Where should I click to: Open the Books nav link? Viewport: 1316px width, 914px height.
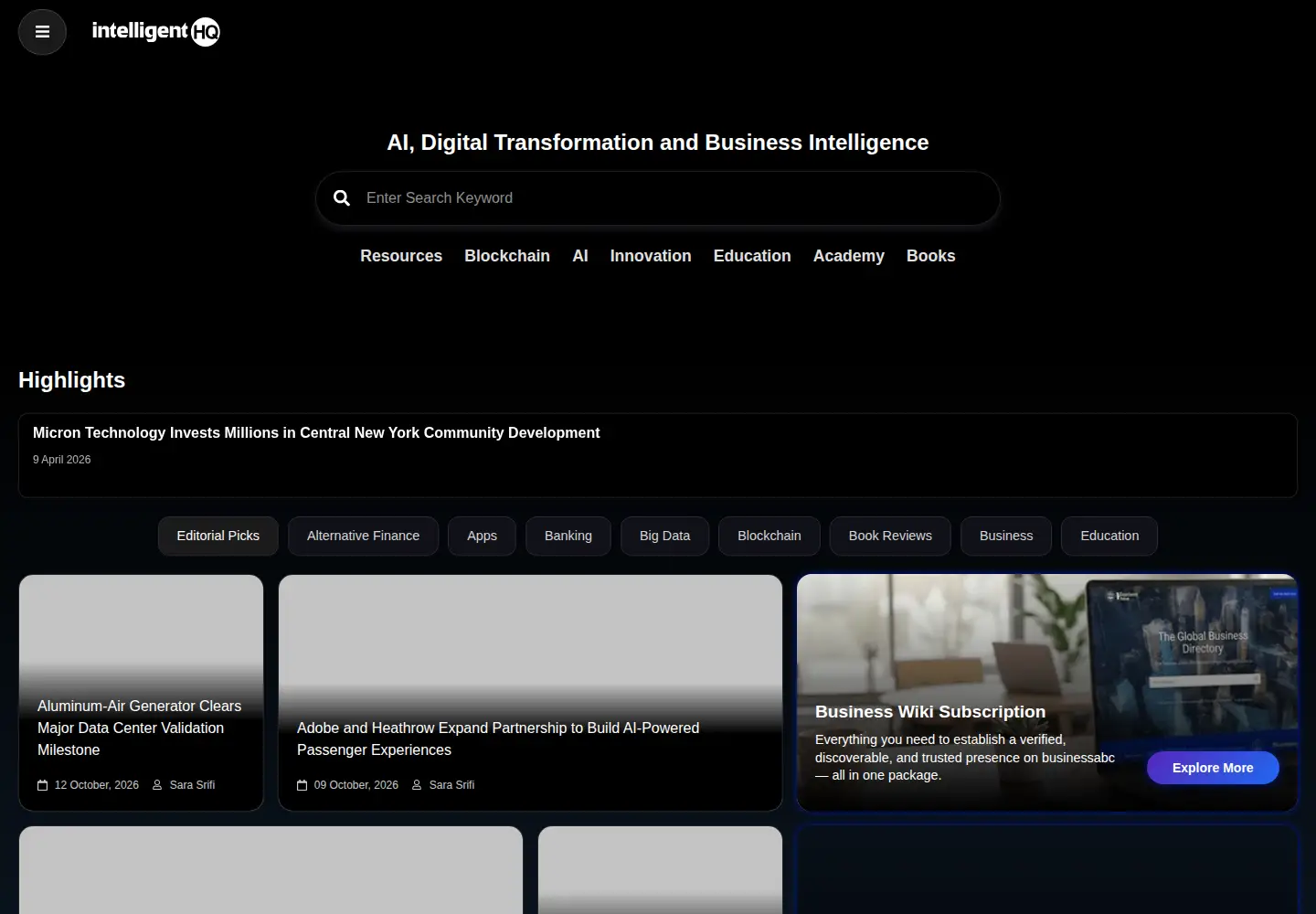click(930, 256)
